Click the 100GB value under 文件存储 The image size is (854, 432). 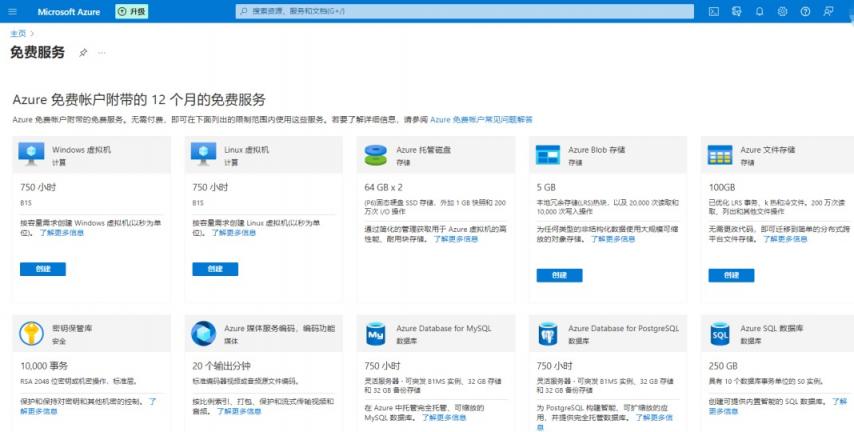tap(722, 187)
